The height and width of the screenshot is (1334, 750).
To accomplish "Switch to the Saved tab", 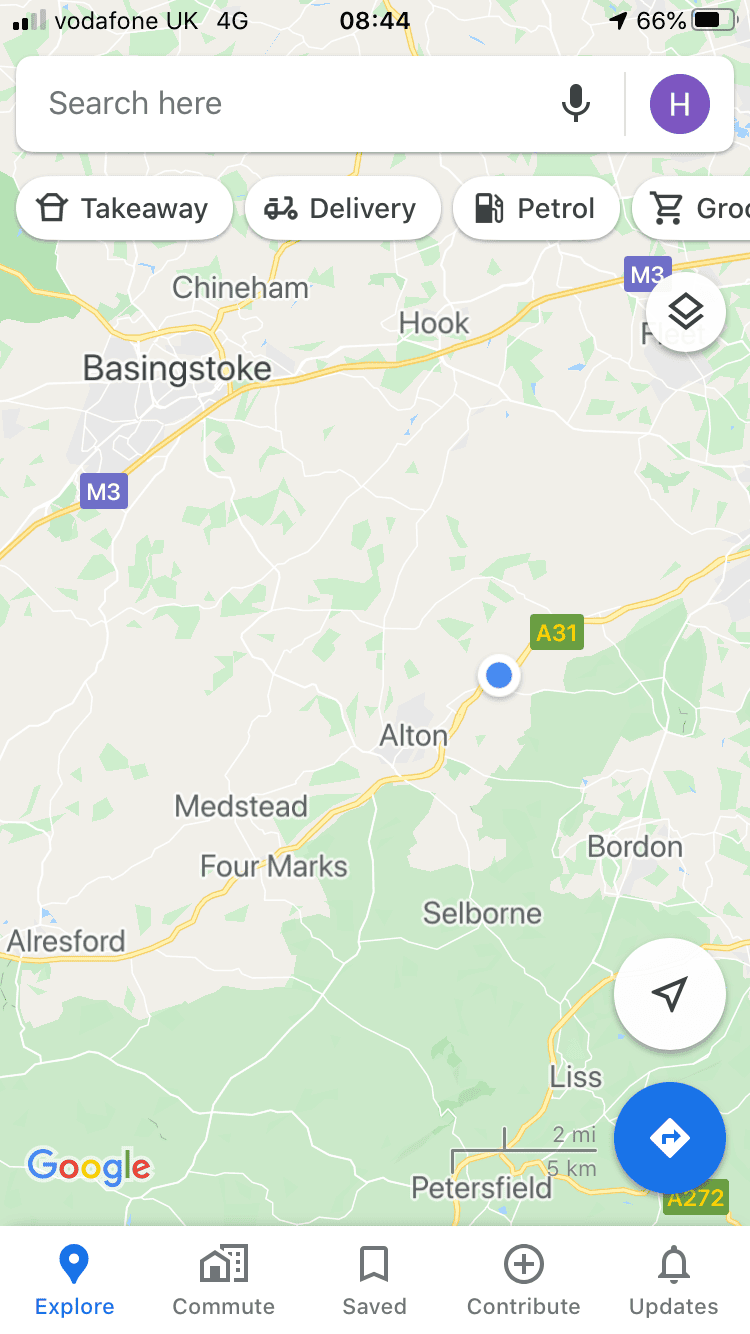I will (375, 1280).
